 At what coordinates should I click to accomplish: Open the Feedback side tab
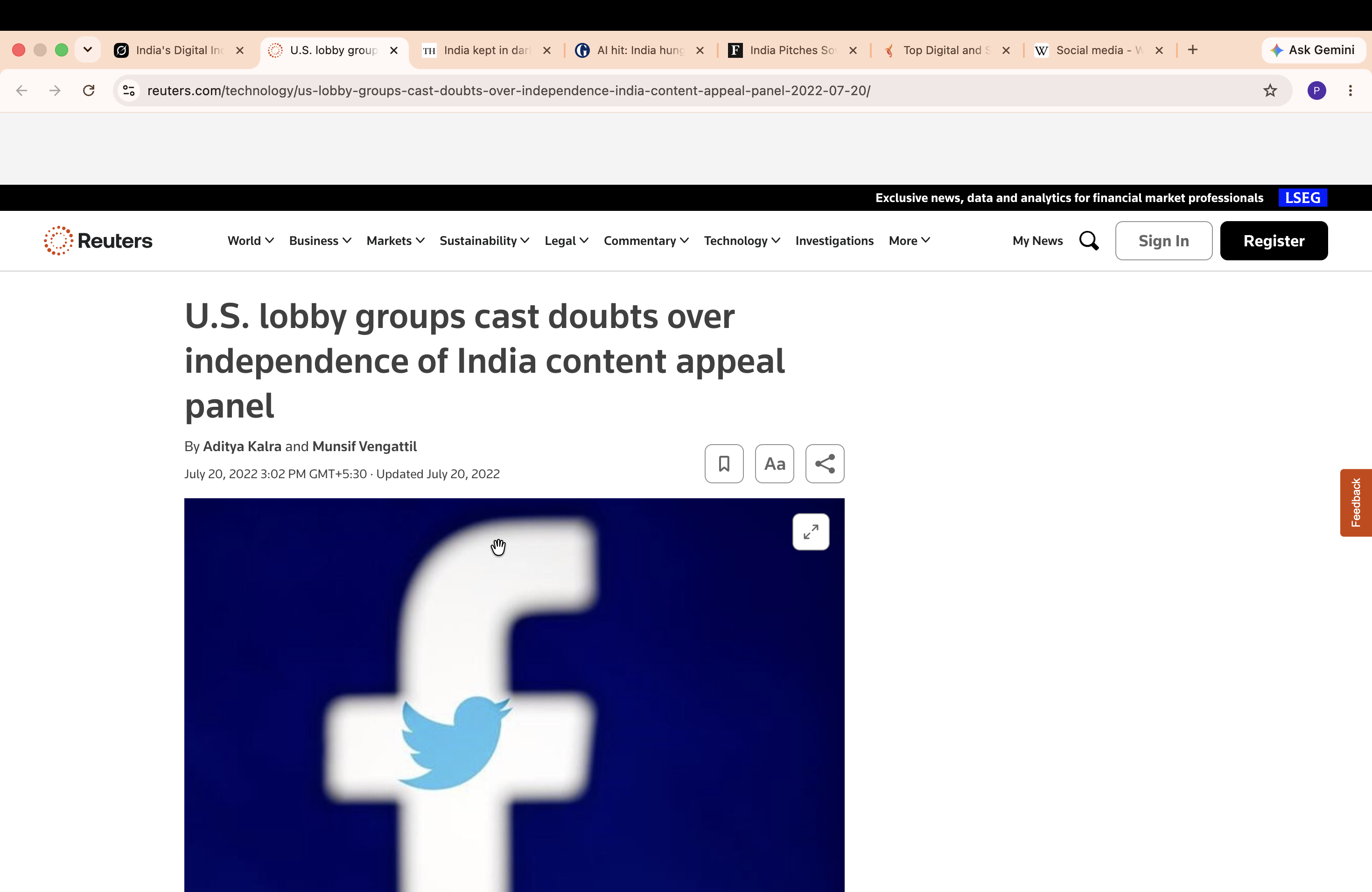[1355, 502]
